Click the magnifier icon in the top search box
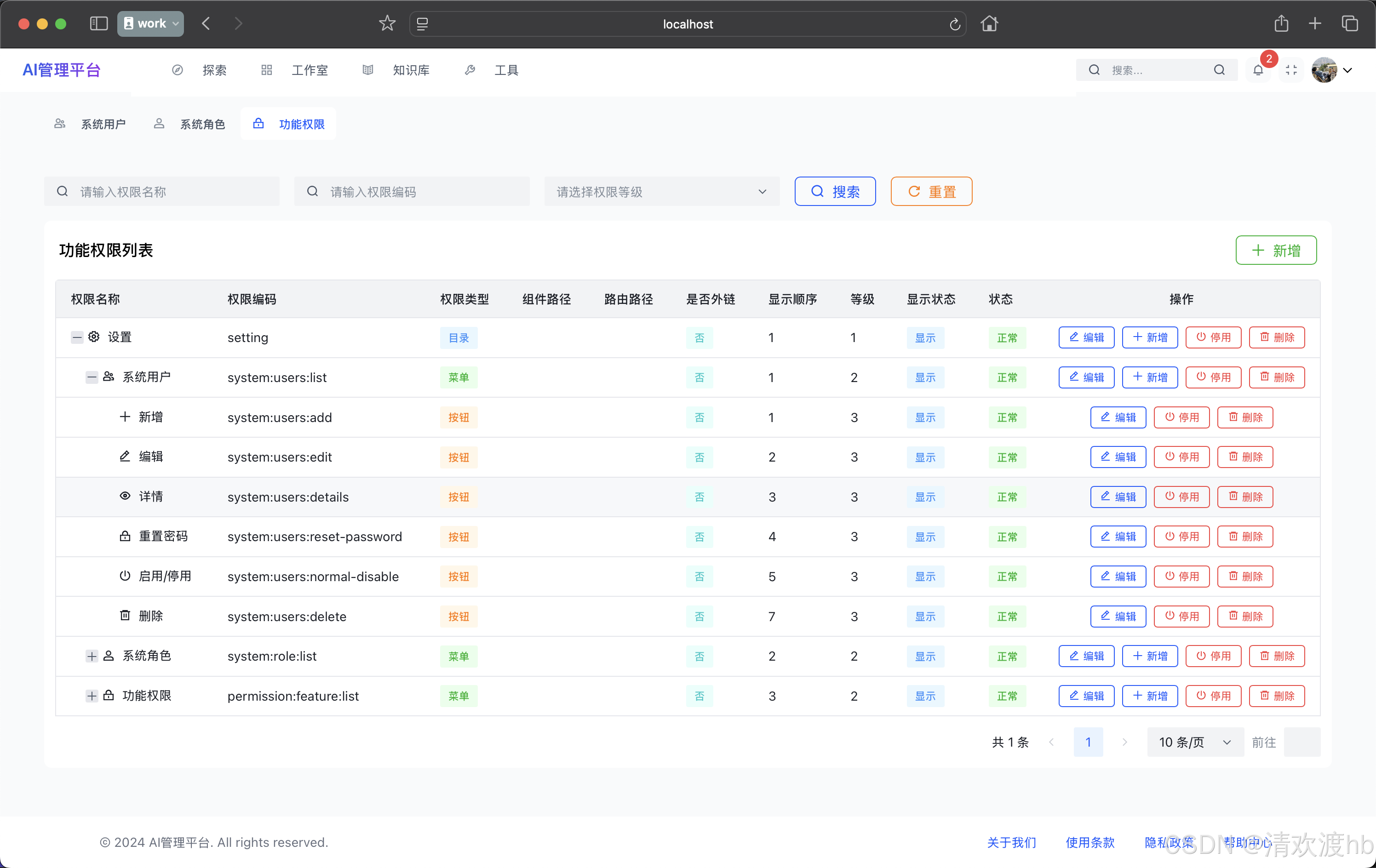 point(1219,70)
